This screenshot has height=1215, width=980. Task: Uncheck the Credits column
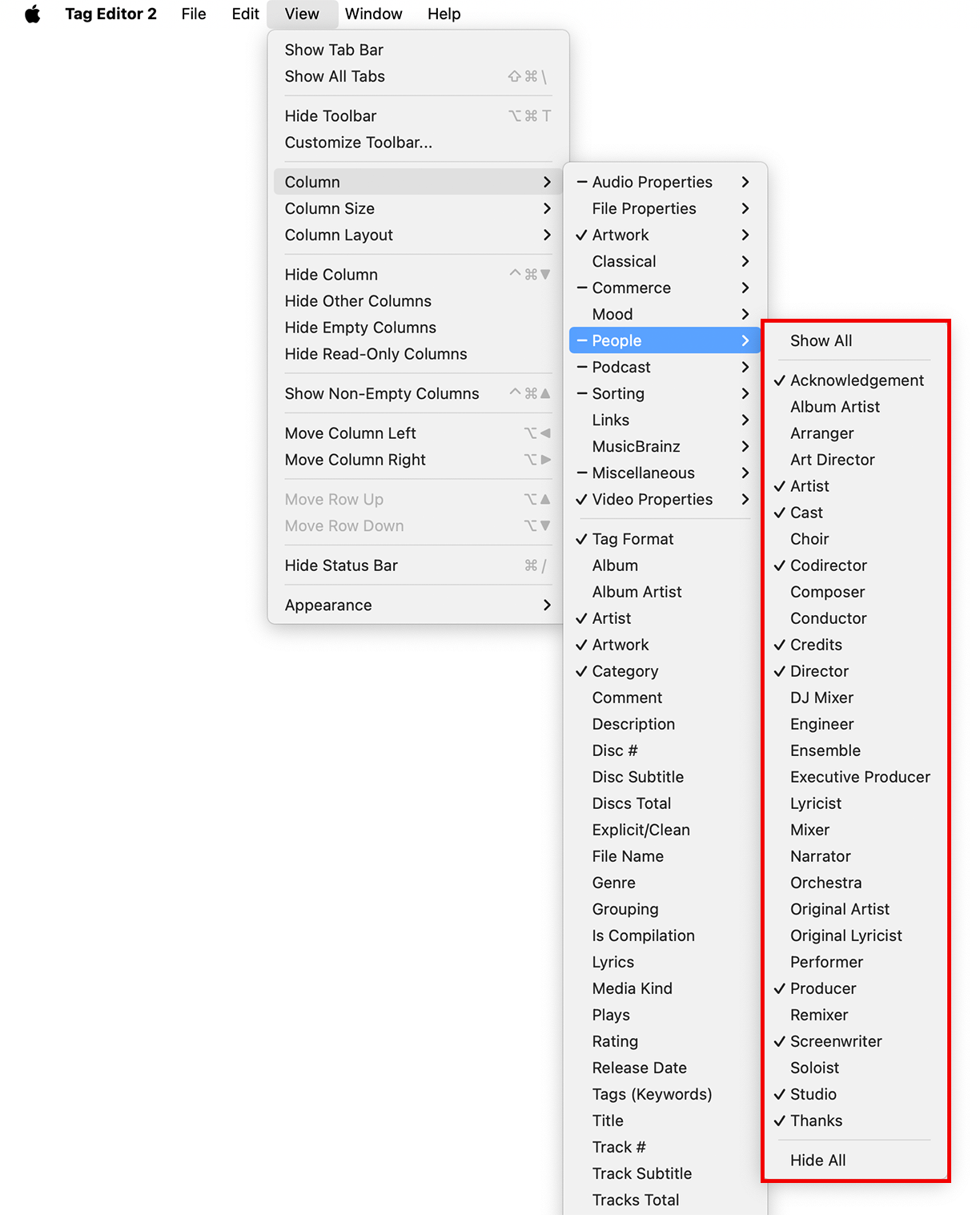[856, 645]
